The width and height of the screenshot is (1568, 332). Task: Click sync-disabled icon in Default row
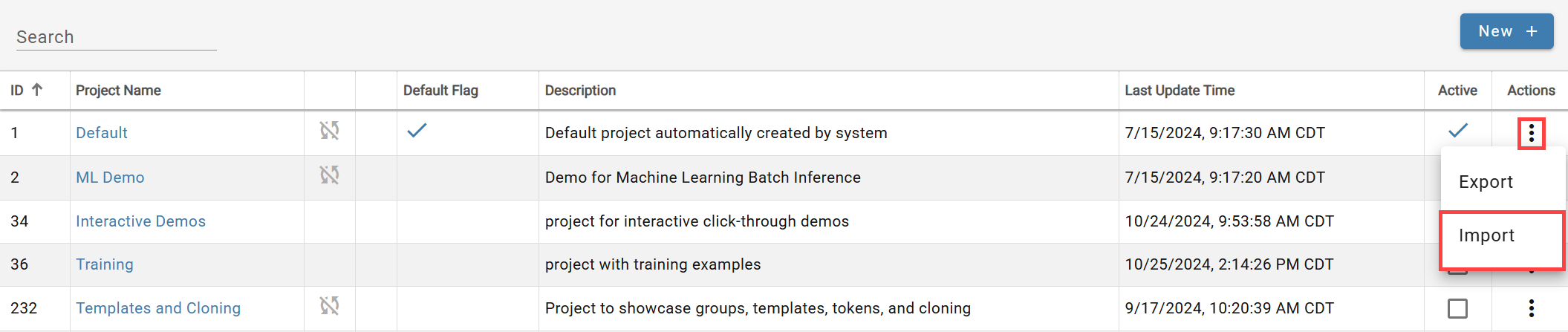pyautogui.click(x=330, y=131)
